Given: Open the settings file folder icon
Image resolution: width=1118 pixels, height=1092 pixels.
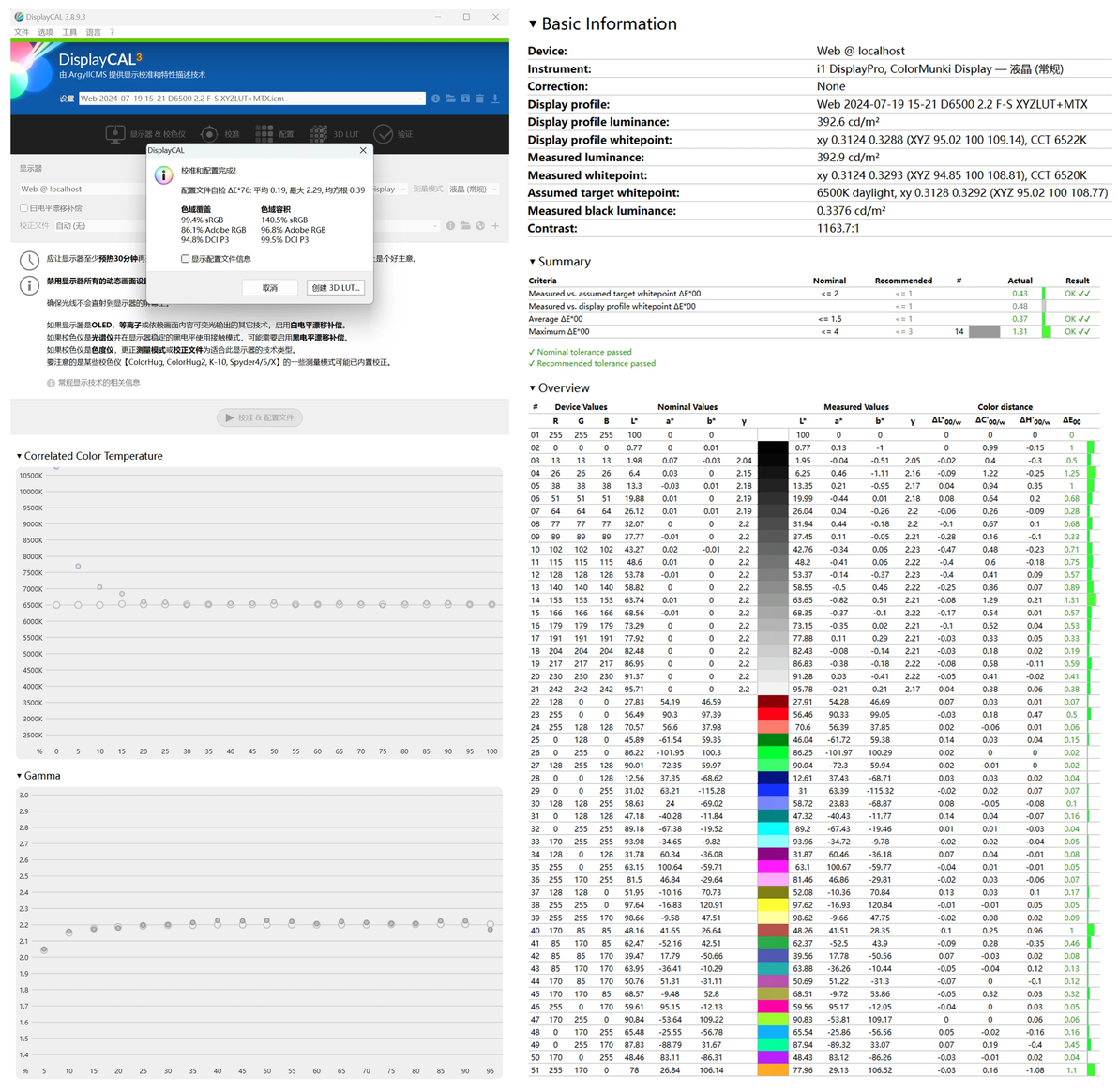Looking at the screenshot, I should point(450,99).
